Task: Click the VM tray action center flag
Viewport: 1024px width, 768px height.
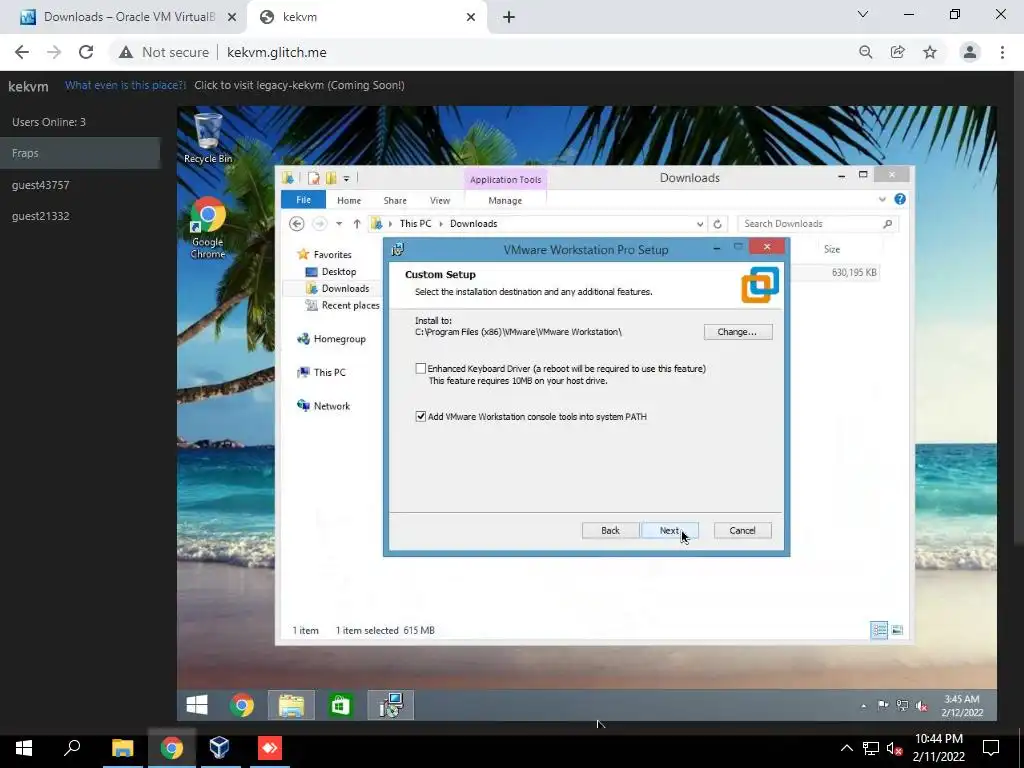Action: (884, 705)
